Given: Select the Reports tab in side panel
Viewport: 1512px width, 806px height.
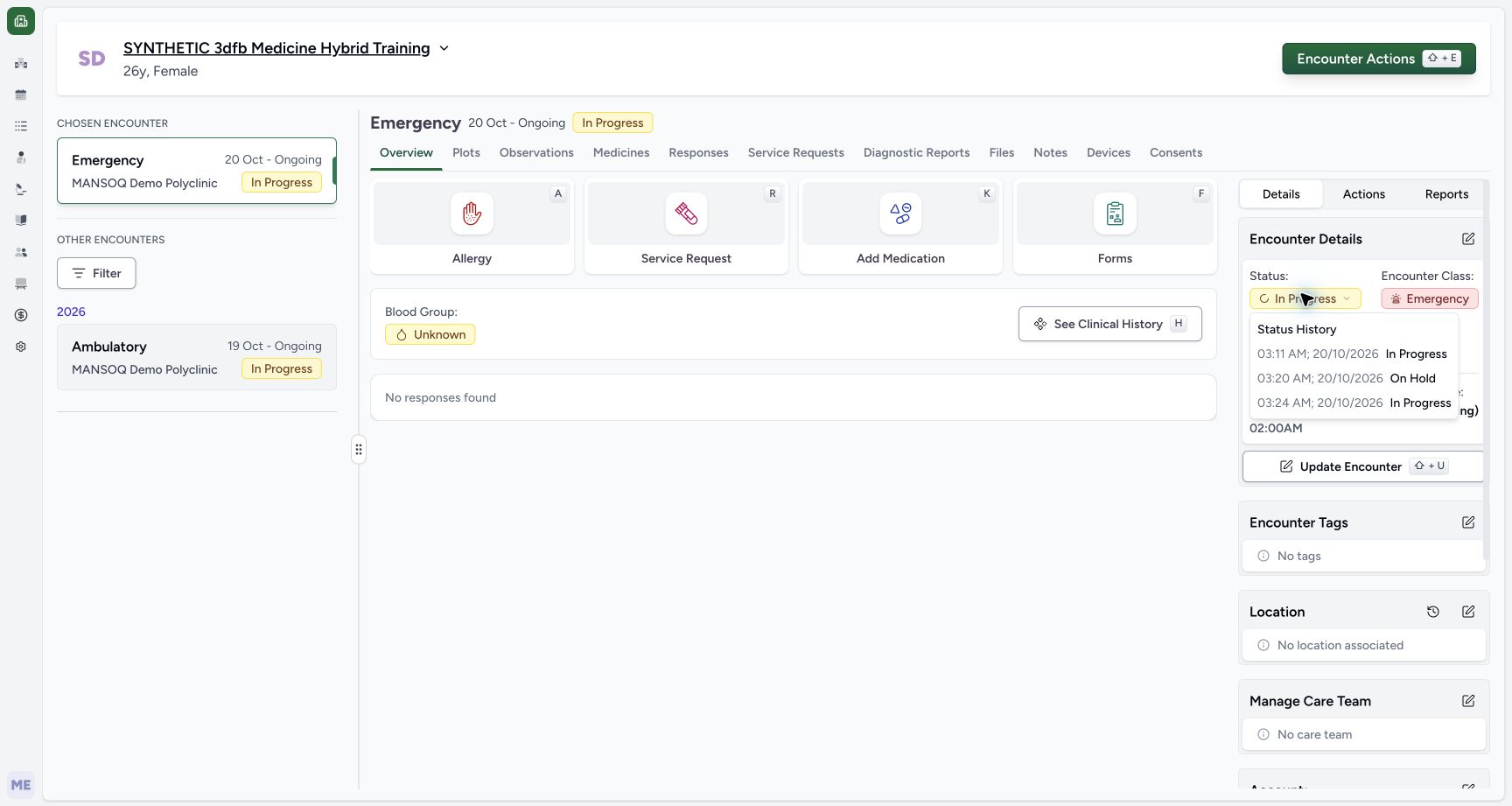Looking at the screenshot, I should click(1446, 194).
